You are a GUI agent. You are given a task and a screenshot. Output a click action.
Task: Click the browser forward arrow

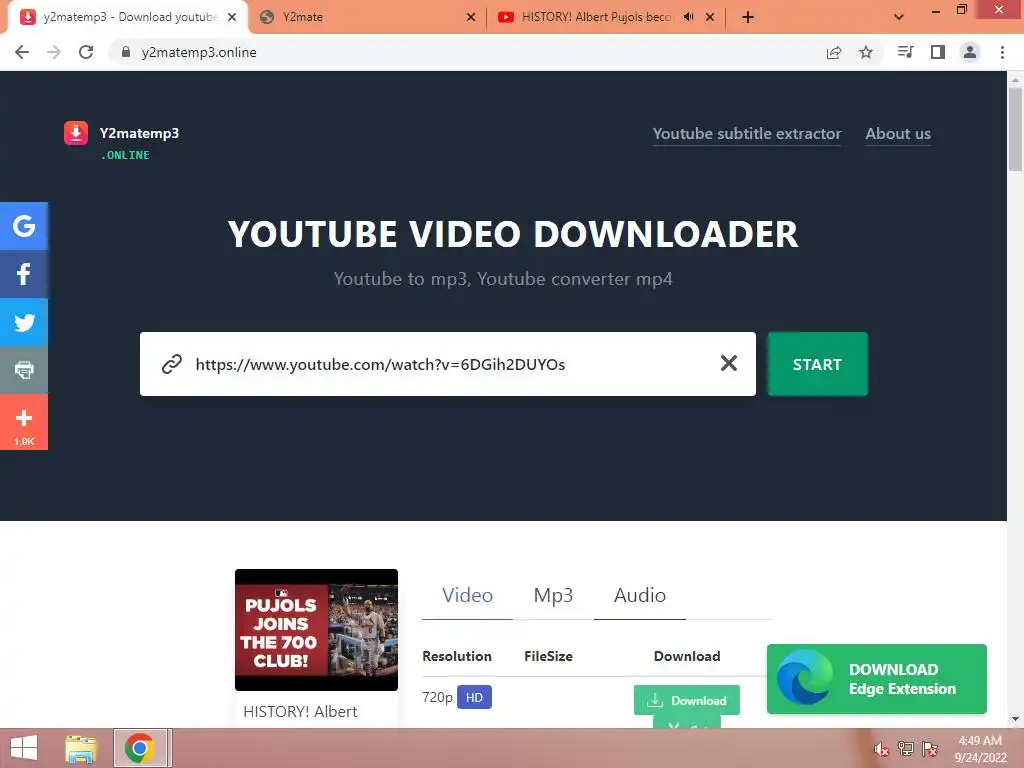(54, 52)
